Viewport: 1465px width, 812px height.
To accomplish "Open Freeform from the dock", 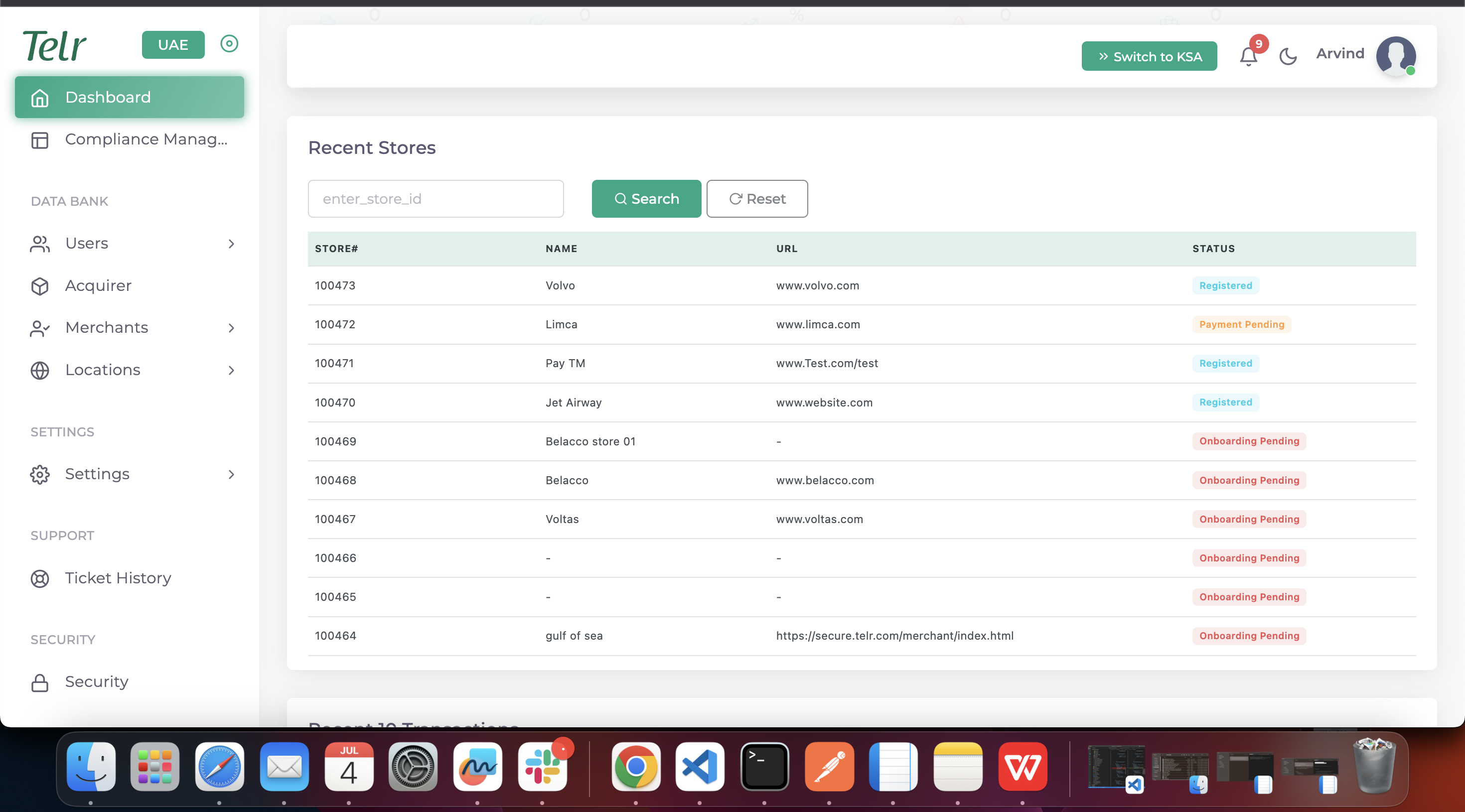I will click(x=478, y=767).
